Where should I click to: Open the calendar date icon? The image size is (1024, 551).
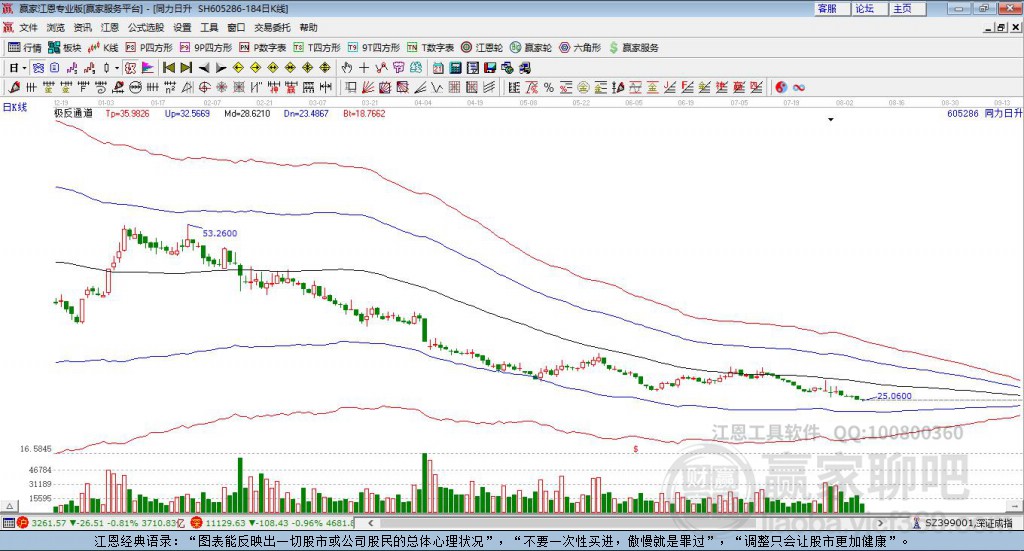click(x=438, y=68)
